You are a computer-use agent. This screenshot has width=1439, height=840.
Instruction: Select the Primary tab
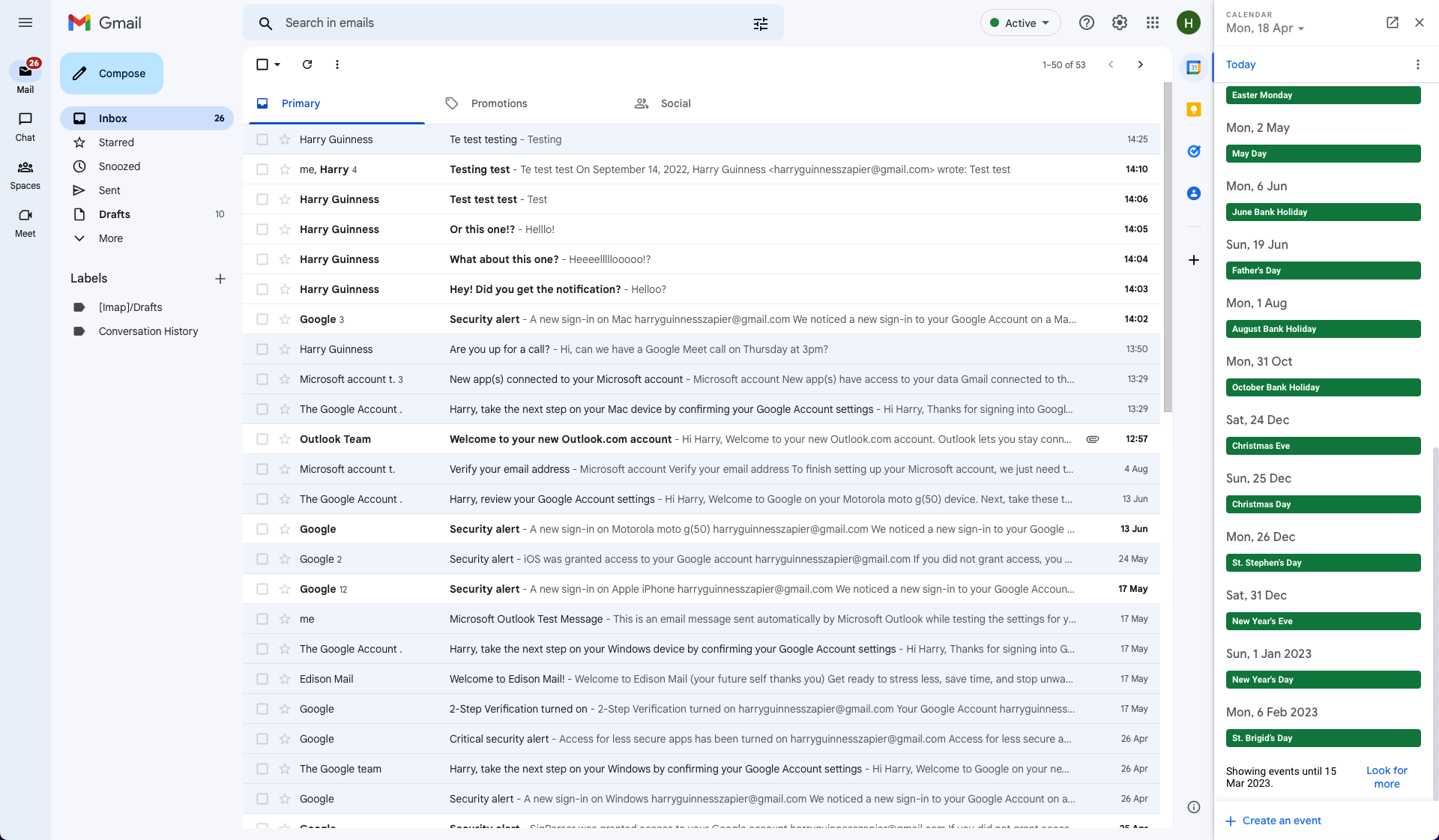pyautogui.click(x=300, y=102)
